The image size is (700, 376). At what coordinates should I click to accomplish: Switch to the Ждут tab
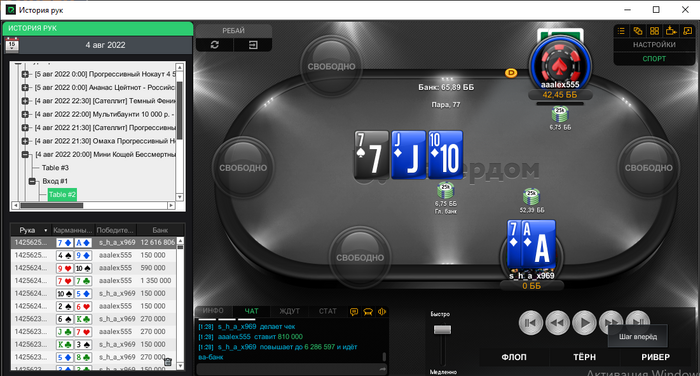click(x=289, y=311)
